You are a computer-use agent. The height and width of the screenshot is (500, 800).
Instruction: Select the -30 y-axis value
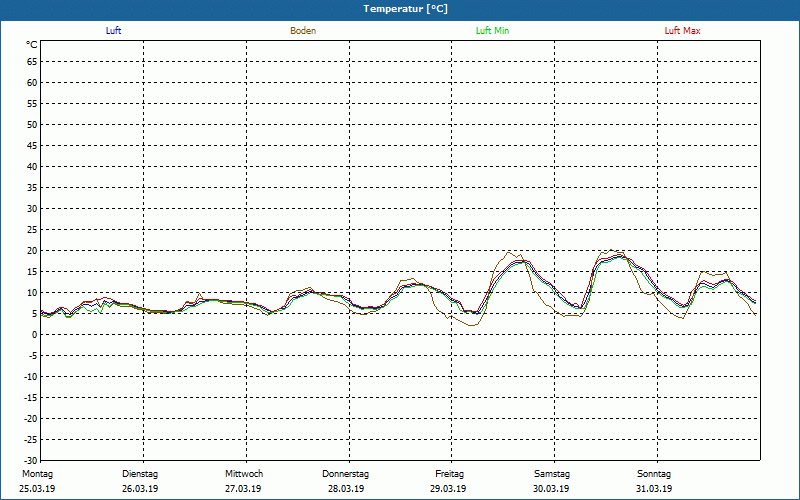(x=31, y=460)
